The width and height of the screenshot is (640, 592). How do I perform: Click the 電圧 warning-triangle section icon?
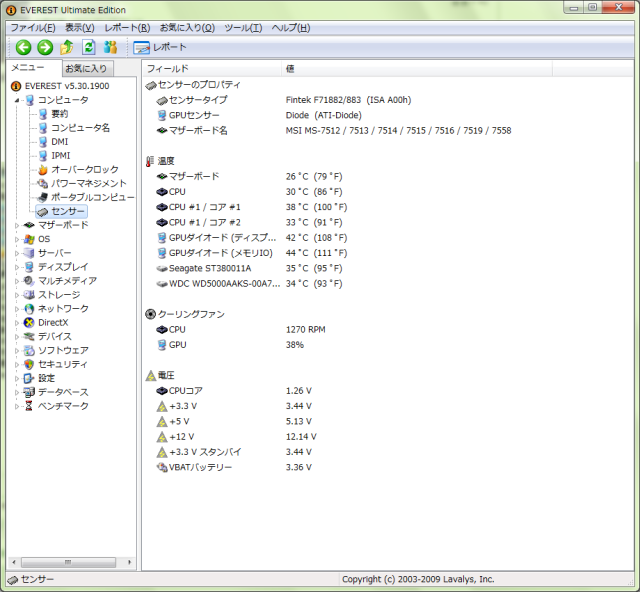click(x=151, y=376)
